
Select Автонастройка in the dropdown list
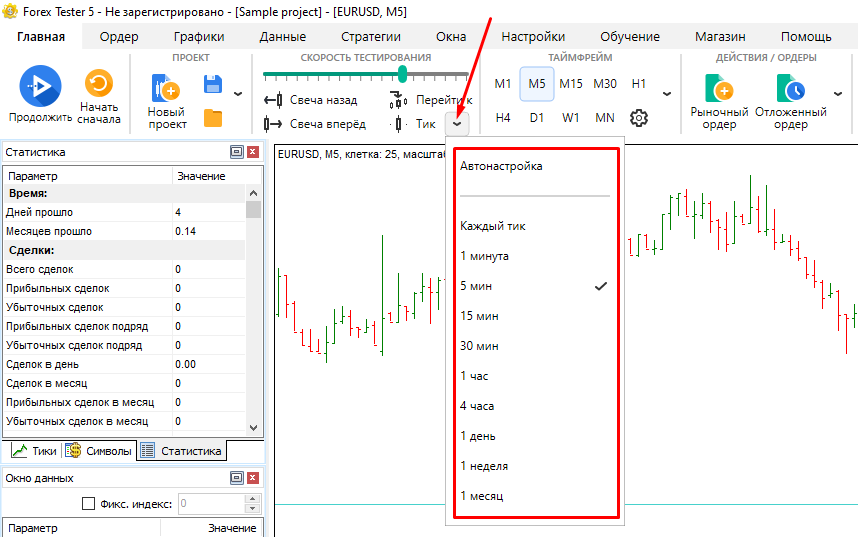(501, 166)
